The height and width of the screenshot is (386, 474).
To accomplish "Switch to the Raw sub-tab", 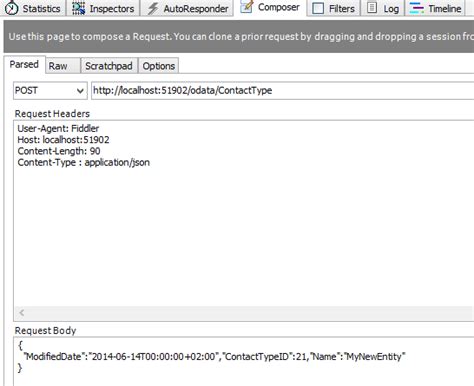I will pos(63,66).
